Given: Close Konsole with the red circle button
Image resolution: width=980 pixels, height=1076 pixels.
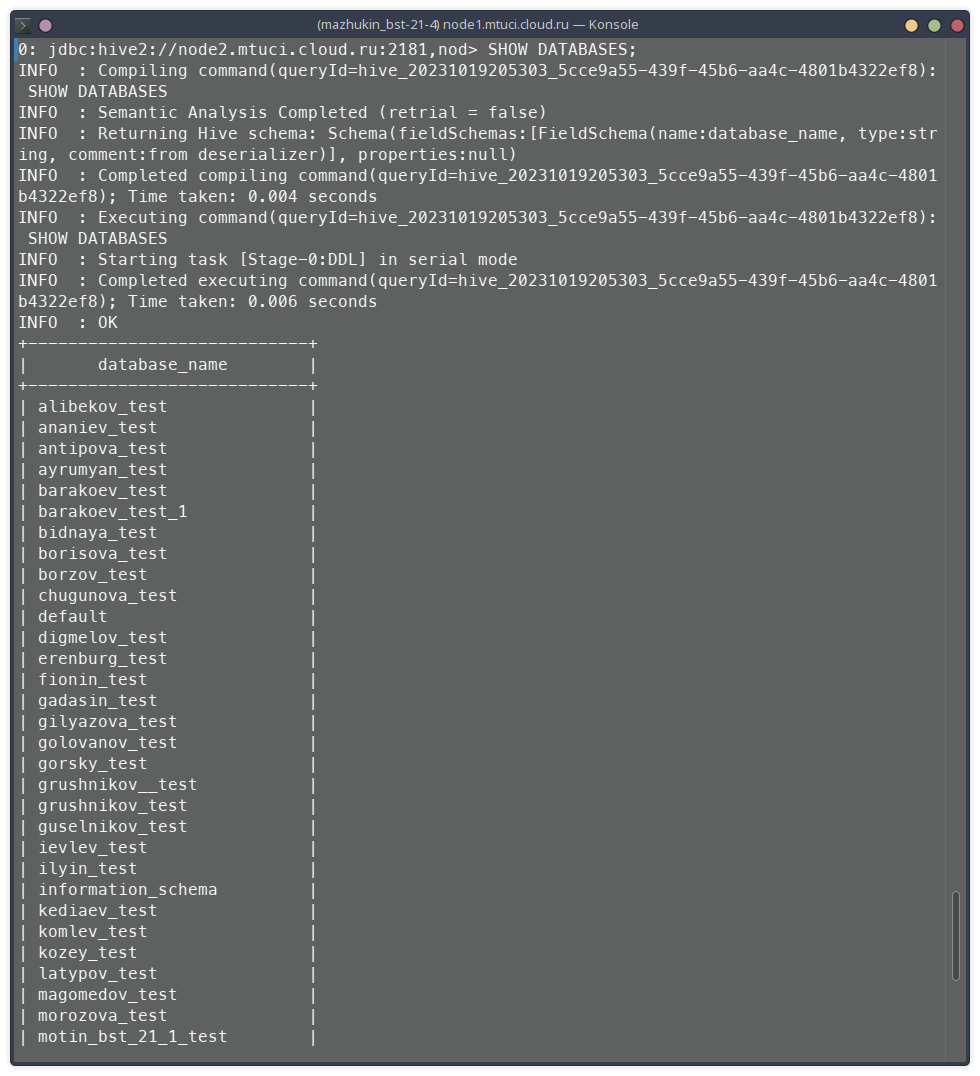Looking at the screenshot, I should point(957,25).
